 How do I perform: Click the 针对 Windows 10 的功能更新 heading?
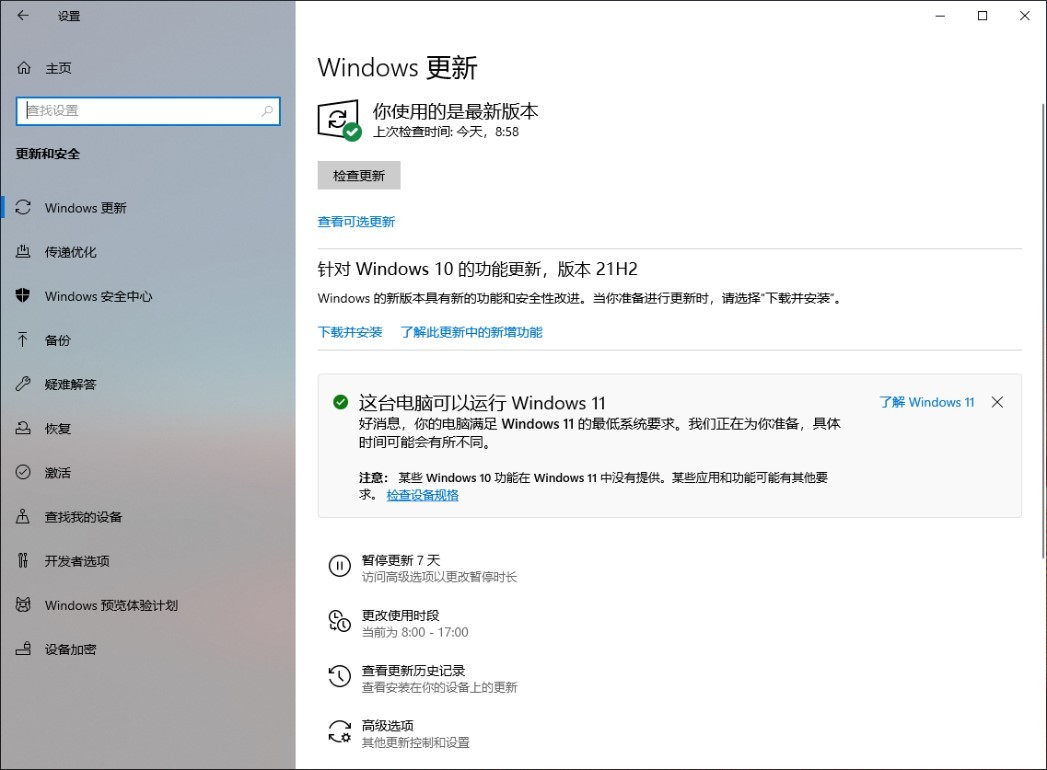(477, 269)
